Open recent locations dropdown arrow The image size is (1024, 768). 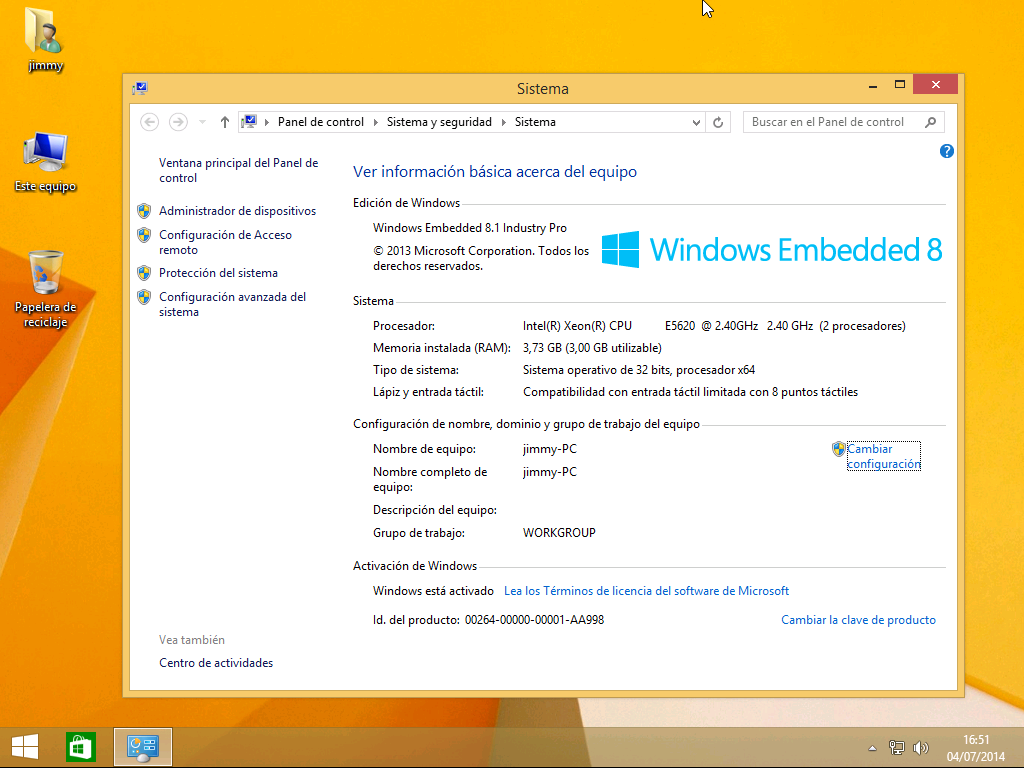(x=202, y=122)
